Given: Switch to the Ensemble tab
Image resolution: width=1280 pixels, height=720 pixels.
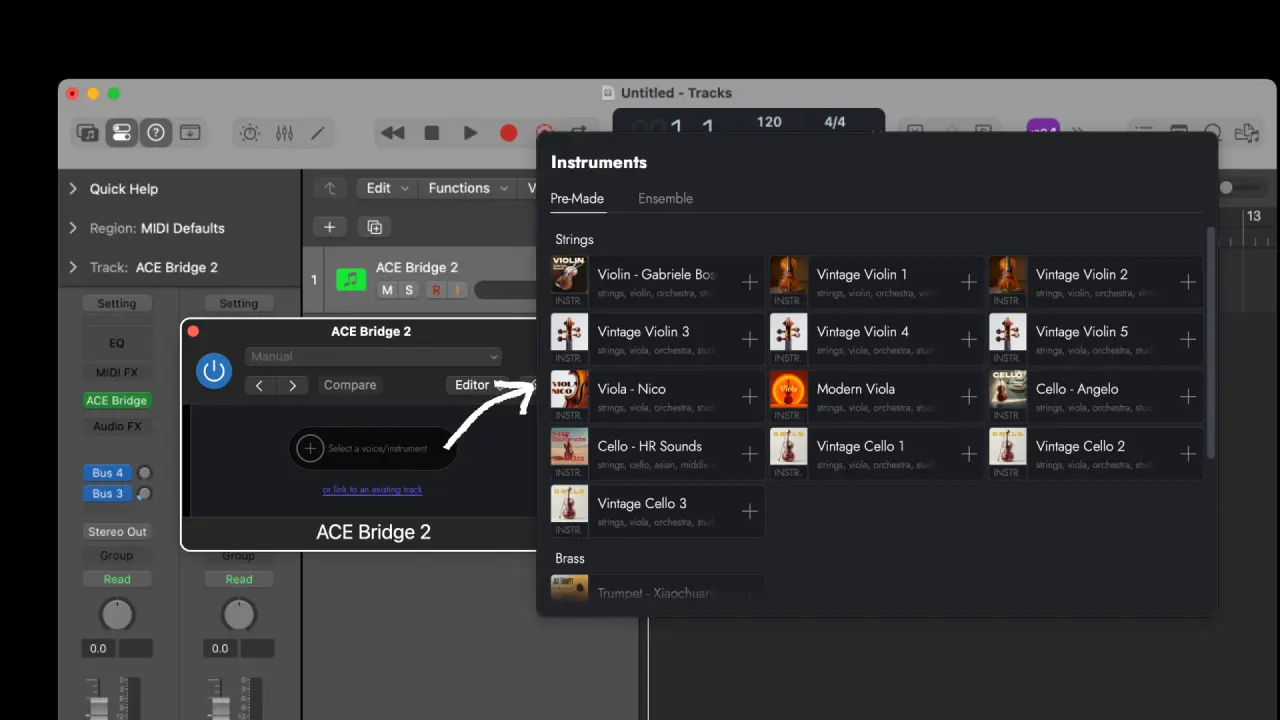Looking at the screenshot, I should pos(665,198).
